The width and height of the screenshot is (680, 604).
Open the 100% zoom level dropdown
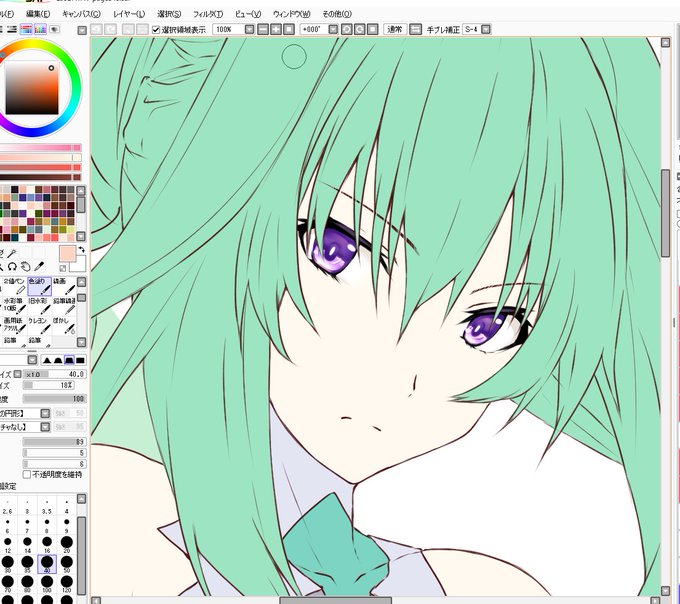tap(249, 29)
